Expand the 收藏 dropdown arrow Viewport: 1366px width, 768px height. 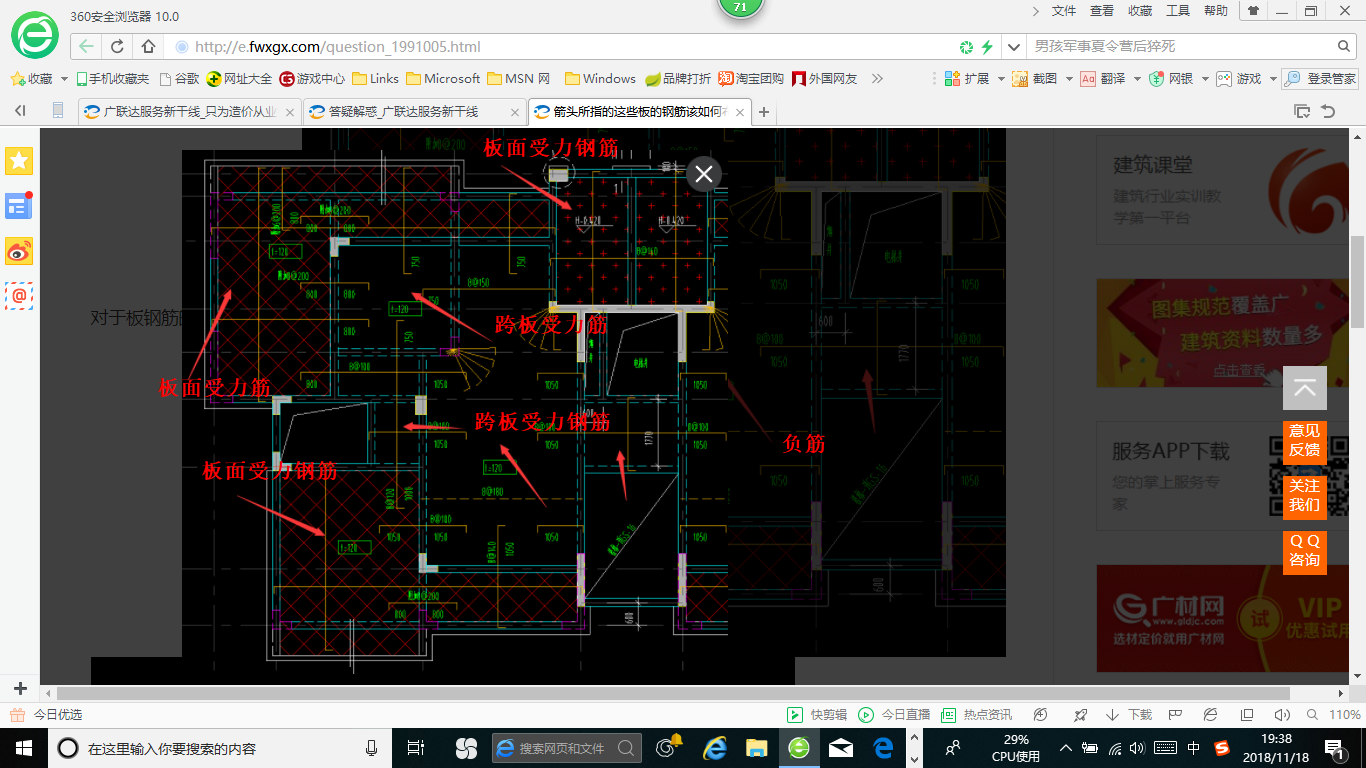point(64,78)
